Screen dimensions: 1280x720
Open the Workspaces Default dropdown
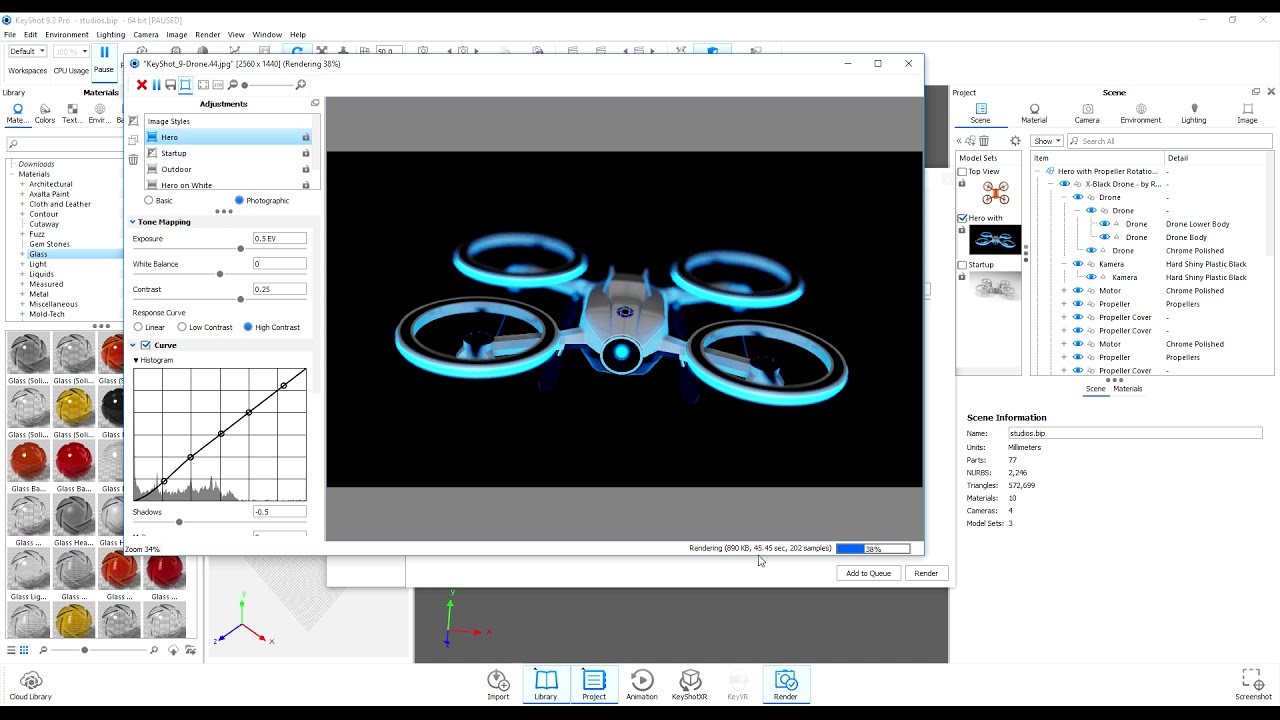point(27,51)
